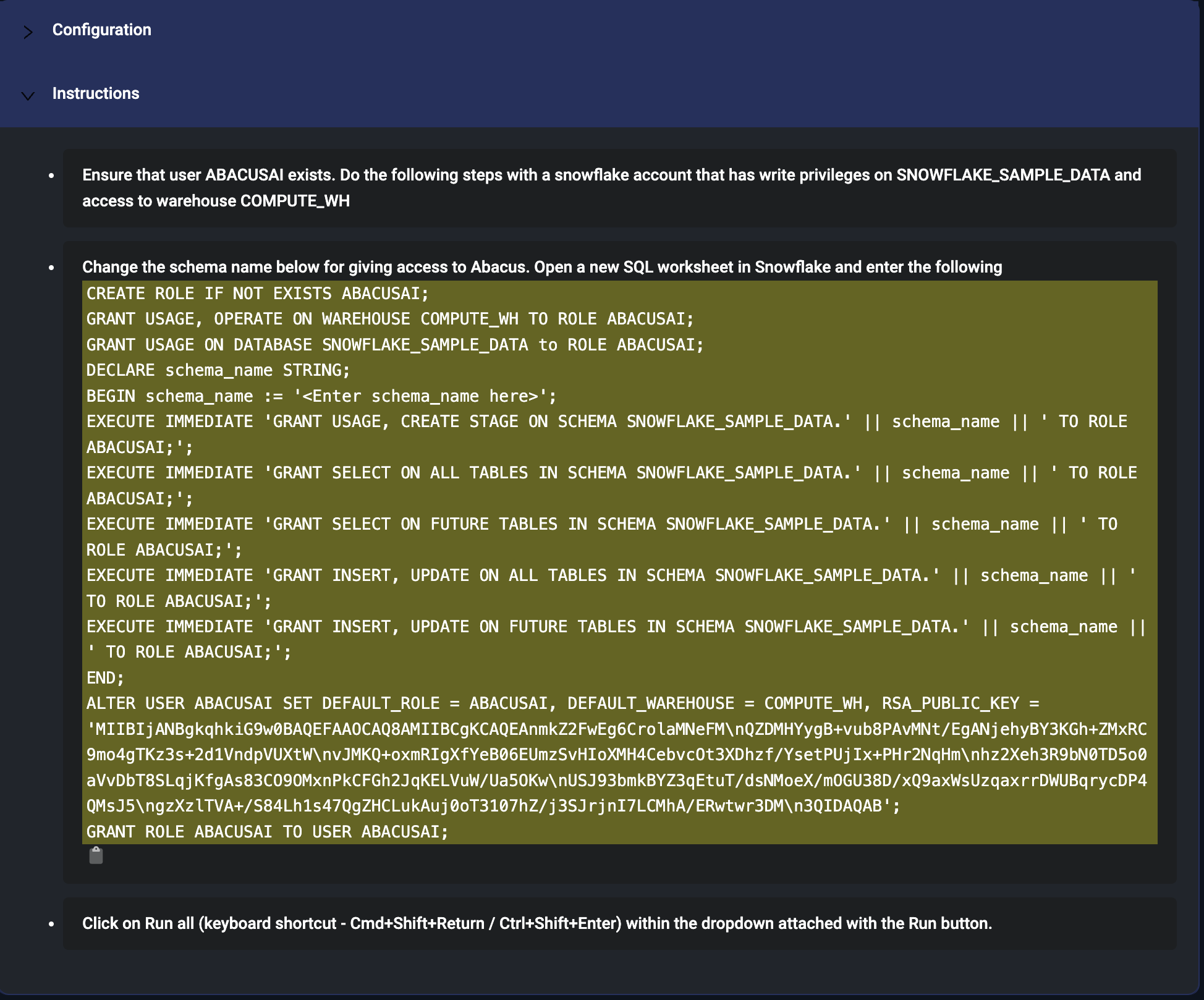Click the GRANT ROLE ABACUSAI TO USER line
Image resolution: width=1204 pixels, height=1000 pixels.
tap(267, 832)
